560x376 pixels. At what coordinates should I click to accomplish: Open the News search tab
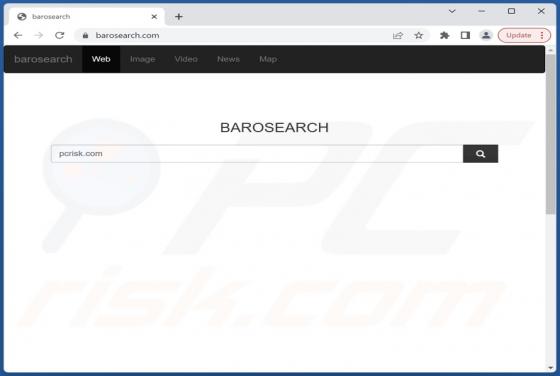pos(228,59)
